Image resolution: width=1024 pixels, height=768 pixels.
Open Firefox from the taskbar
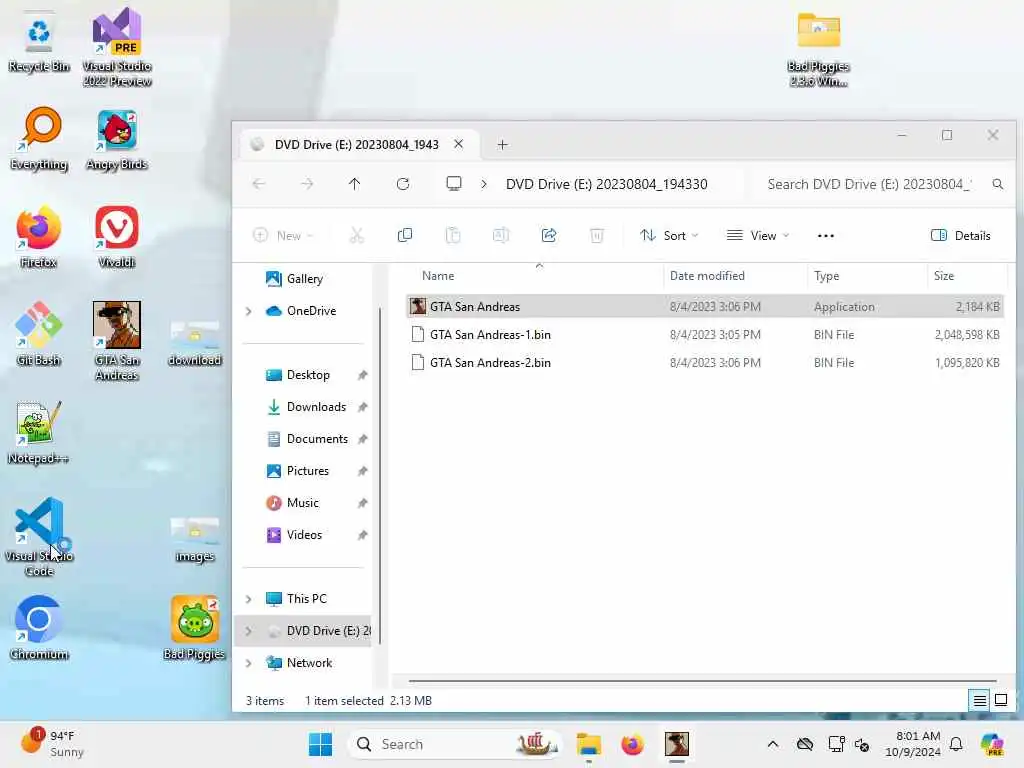coord(632,744)
